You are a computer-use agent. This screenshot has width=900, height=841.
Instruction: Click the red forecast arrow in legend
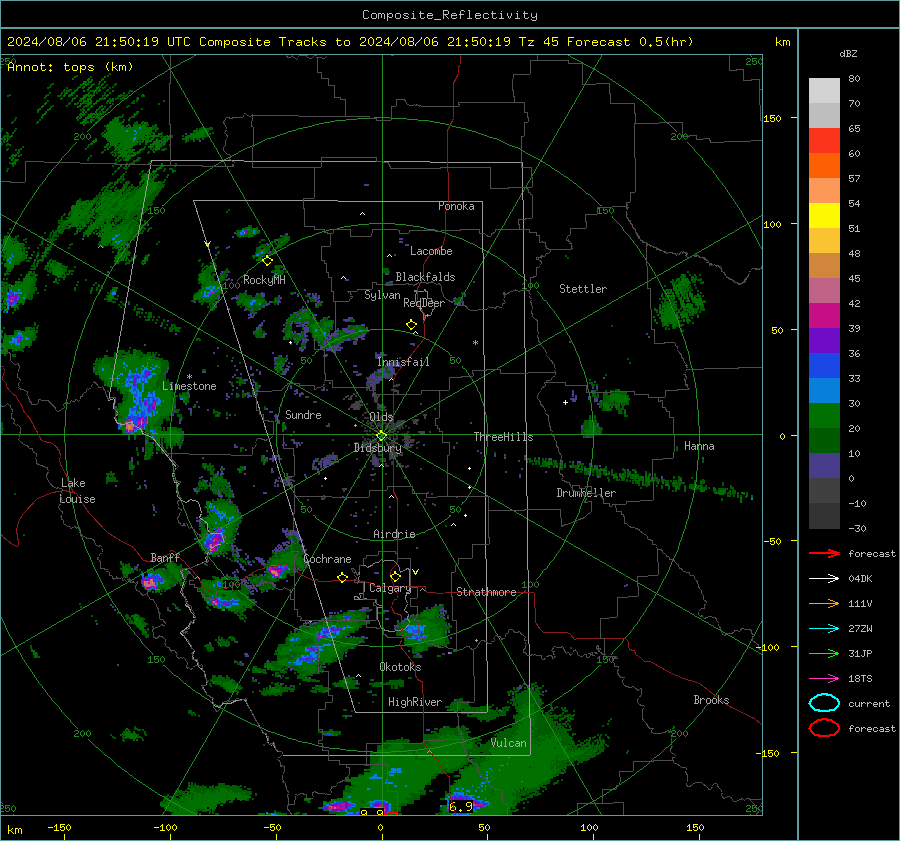point(824,553)
